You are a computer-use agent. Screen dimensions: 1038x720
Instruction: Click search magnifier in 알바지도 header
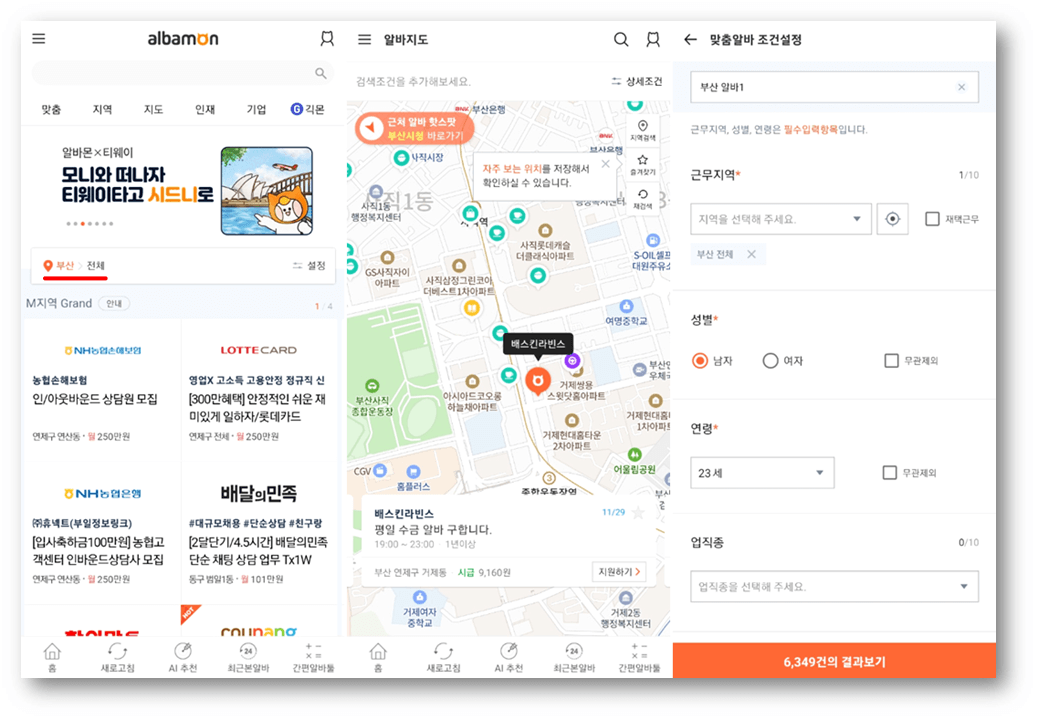(x=621, y=40)
